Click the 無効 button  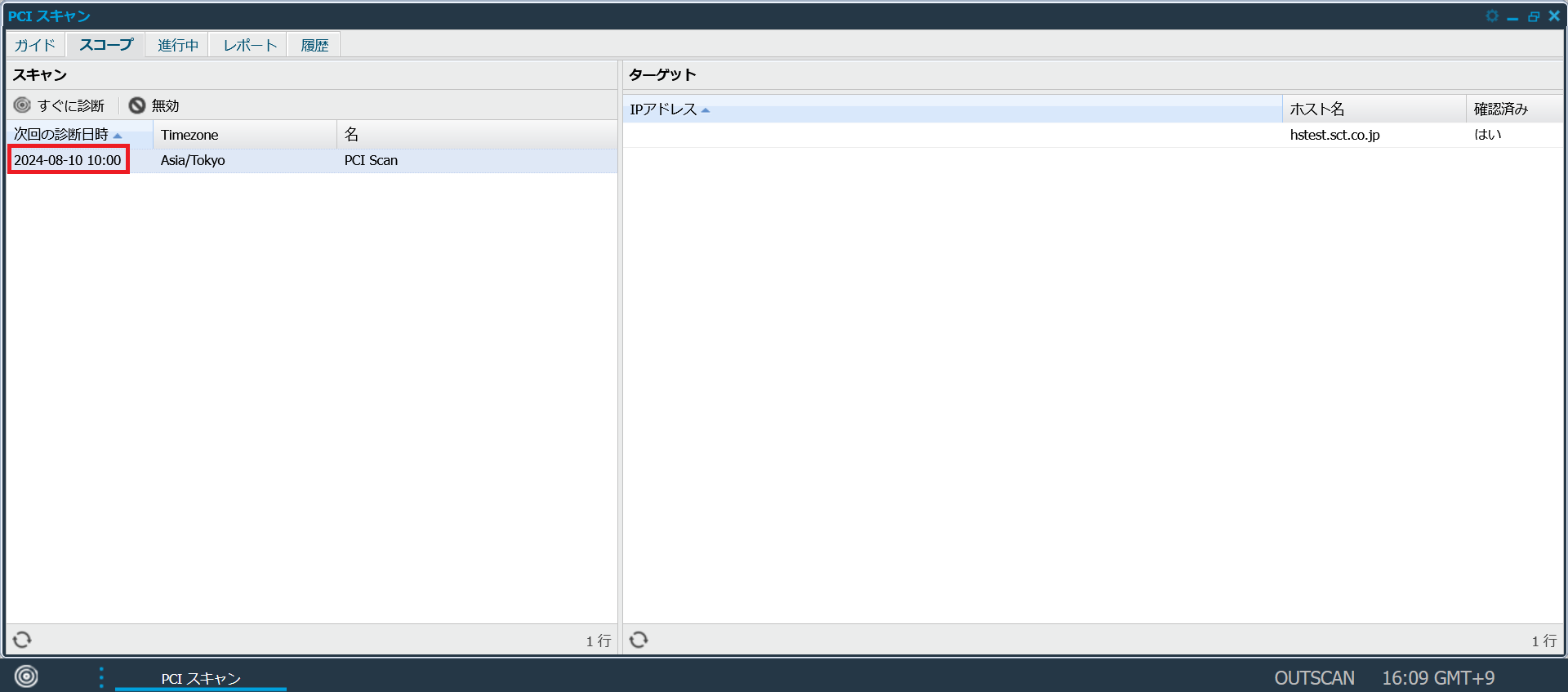[154, 105]
